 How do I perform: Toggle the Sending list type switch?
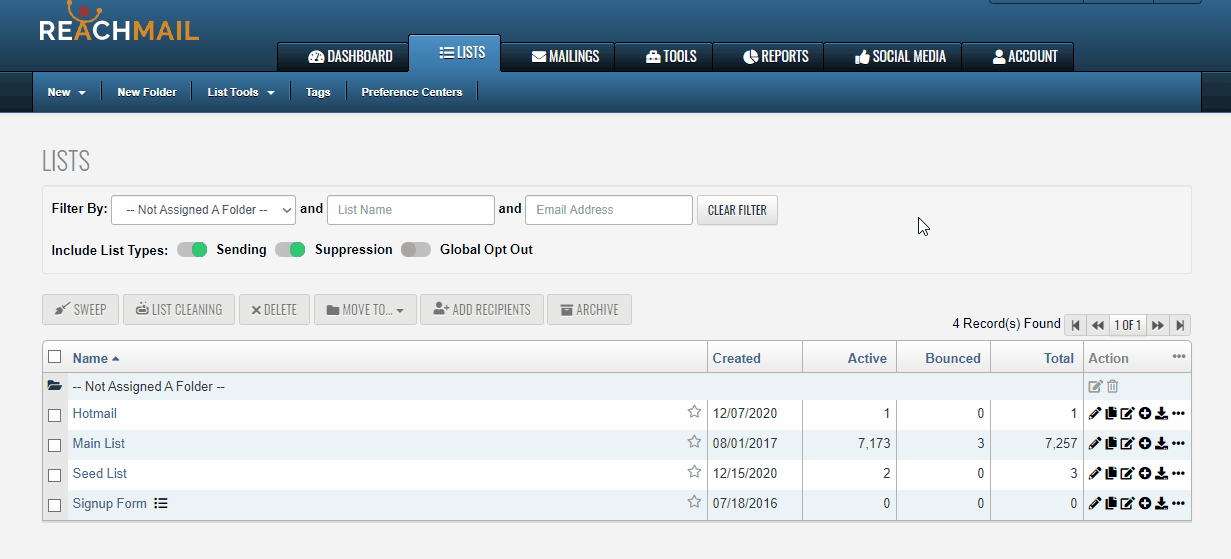pyautogui.click(x=192, y=250)
